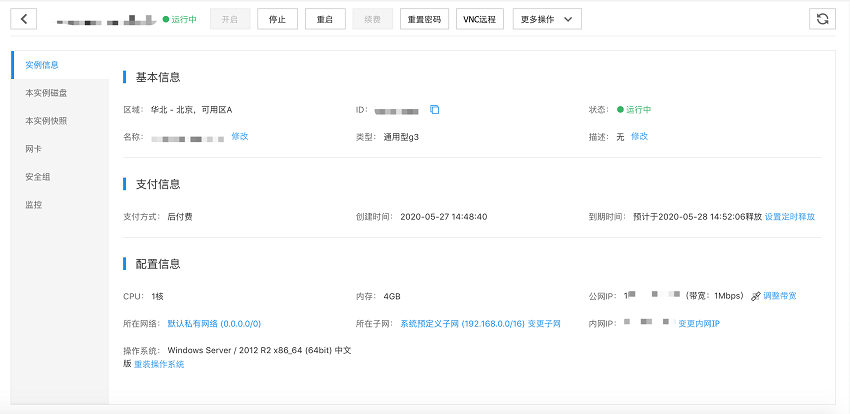Click the 重启 button

pyautogui.click(x=325, y=19)
